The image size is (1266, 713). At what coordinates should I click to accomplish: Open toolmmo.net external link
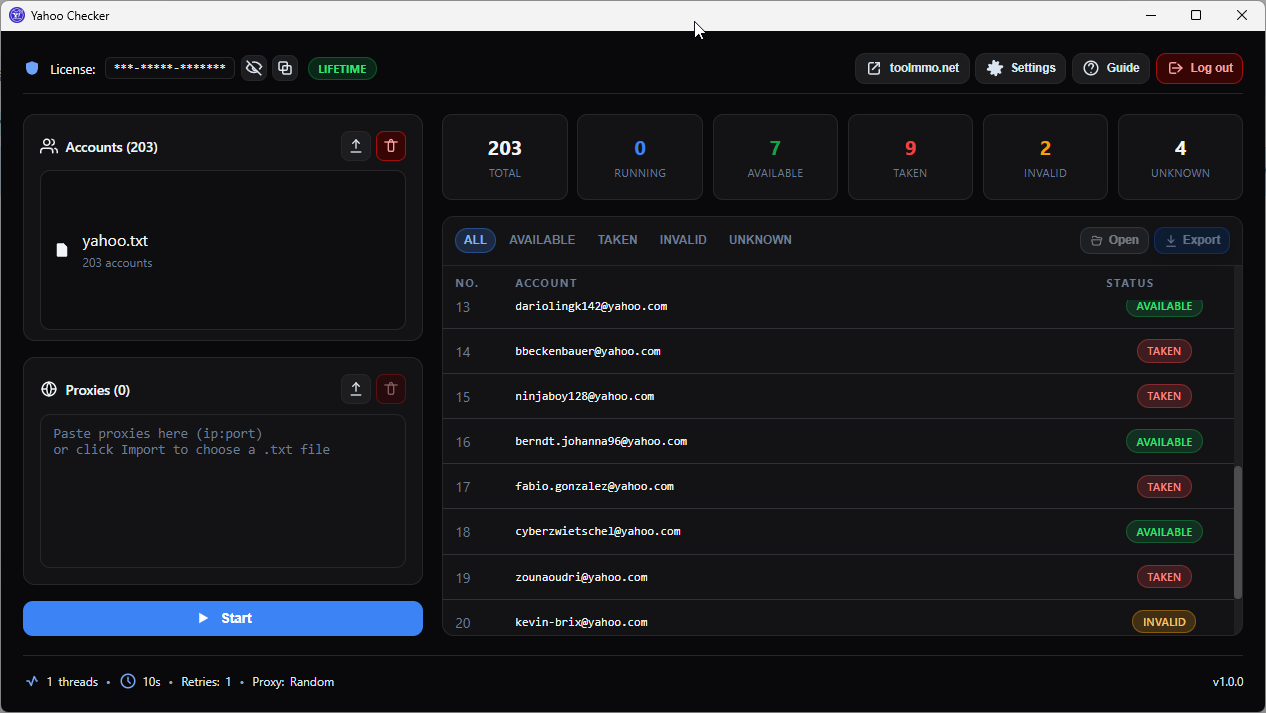coord(912,68)
